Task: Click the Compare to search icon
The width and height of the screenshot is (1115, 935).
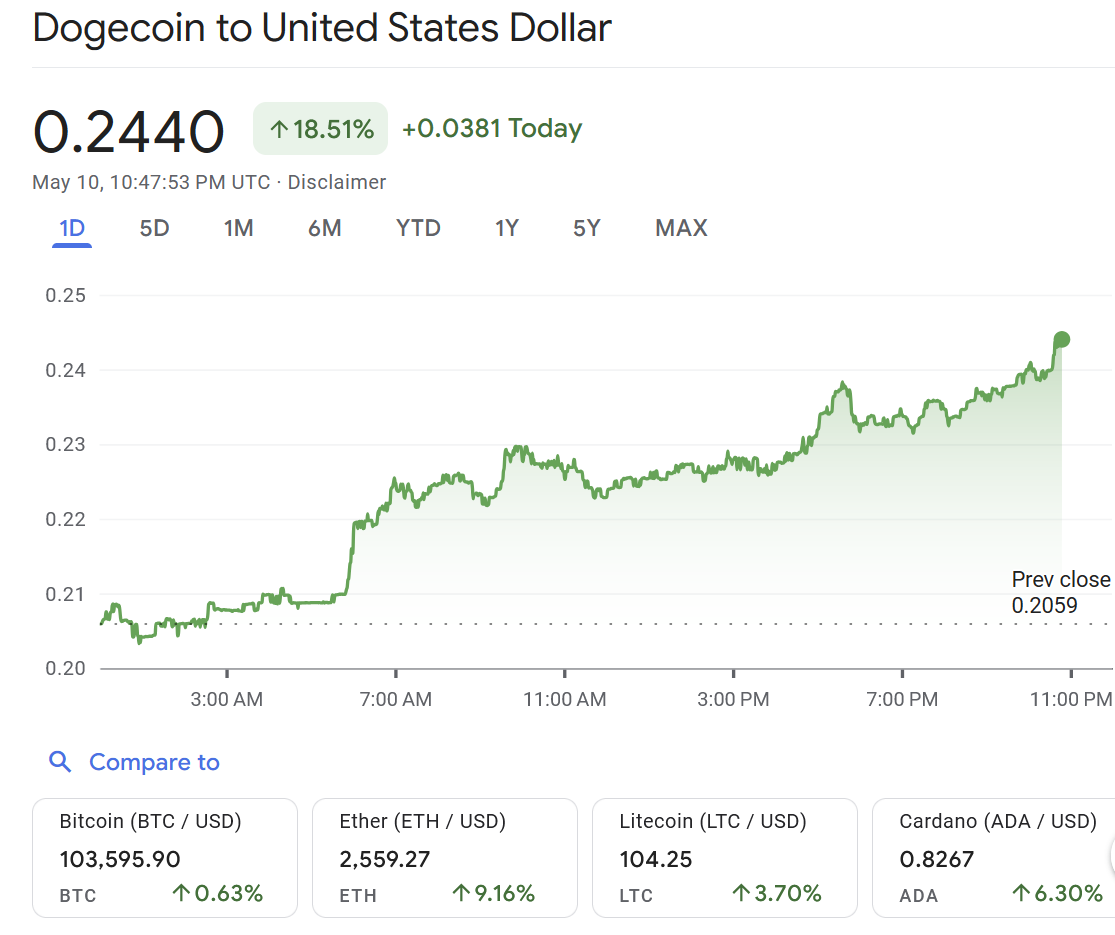Action: (x=60, y=762)
